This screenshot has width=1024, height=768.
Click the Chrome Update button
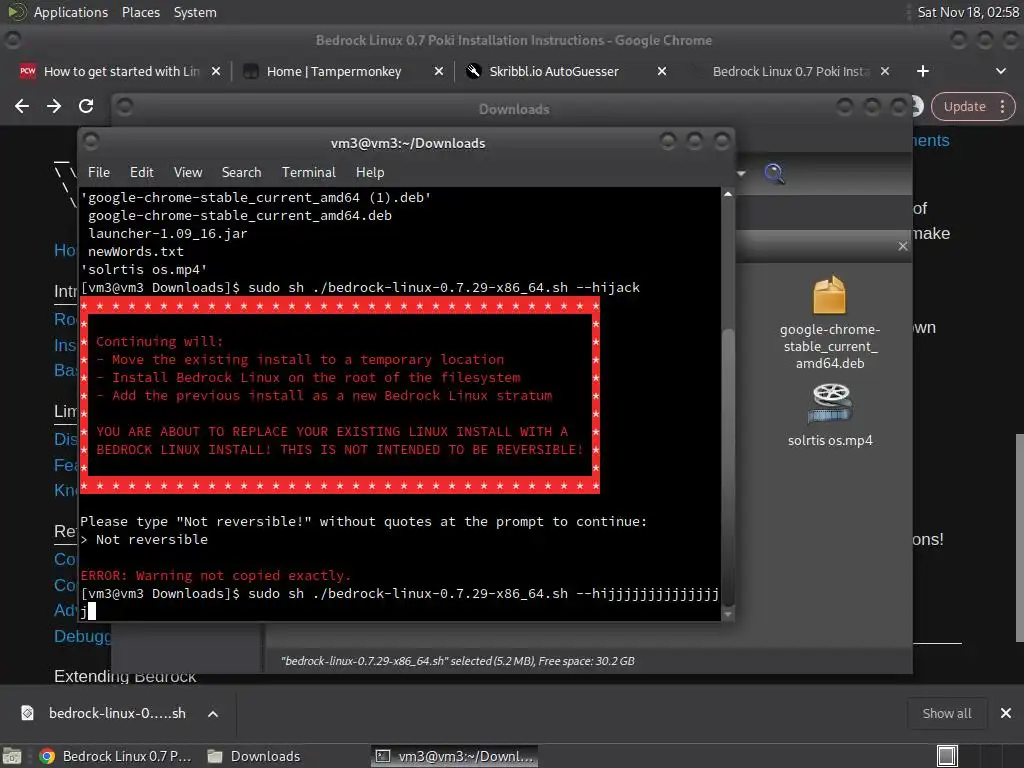[965, 106]
